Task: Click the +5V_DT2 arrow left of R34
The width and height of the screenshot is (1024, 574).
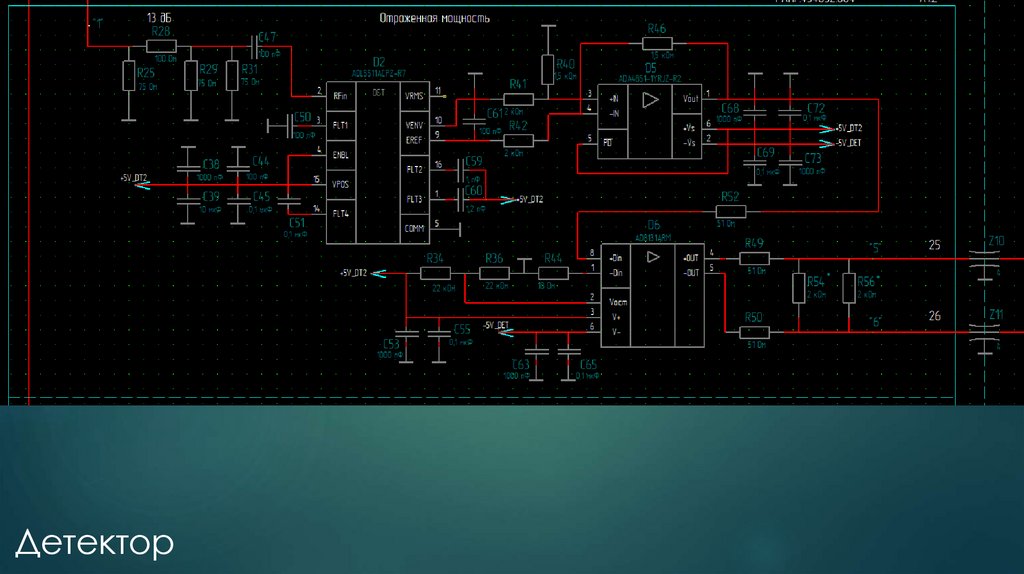Action: coord(379,274)
